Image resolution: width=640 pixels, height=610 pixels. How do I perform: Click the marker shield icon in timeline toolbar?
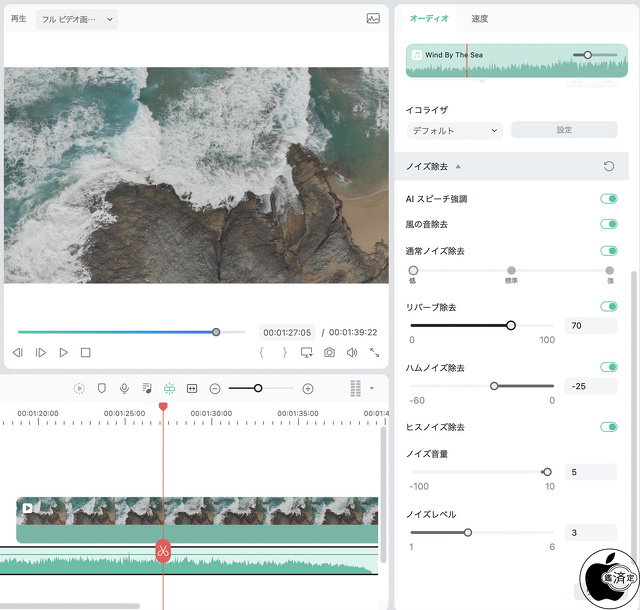point(102,388)
